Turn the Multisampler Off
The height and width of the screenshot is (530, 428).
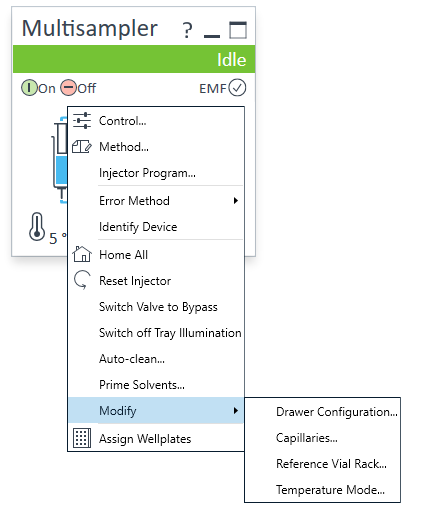click(78, 88)
